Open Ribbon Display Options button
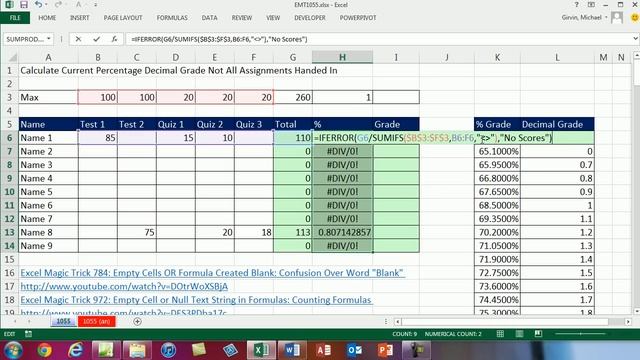 (591, 5)
